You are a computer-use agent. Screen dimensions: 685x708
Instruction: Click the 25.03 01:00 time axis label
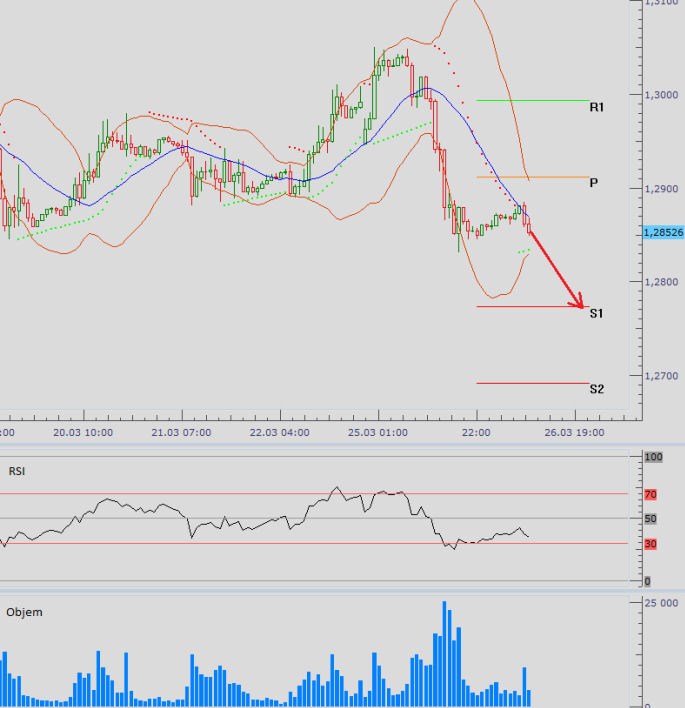click(x=377, y=433)
